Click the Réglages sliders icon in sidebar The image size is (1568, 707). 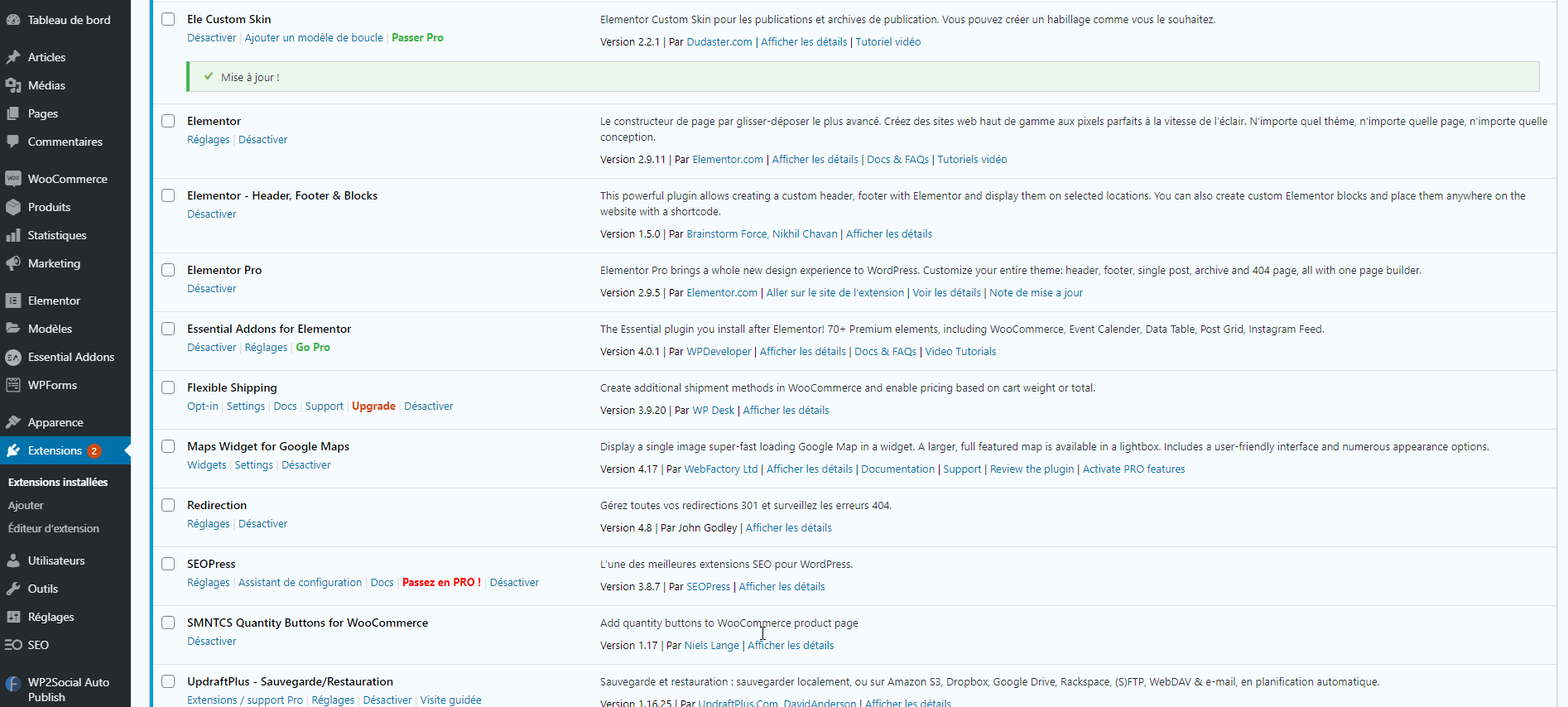coord(13,617)
